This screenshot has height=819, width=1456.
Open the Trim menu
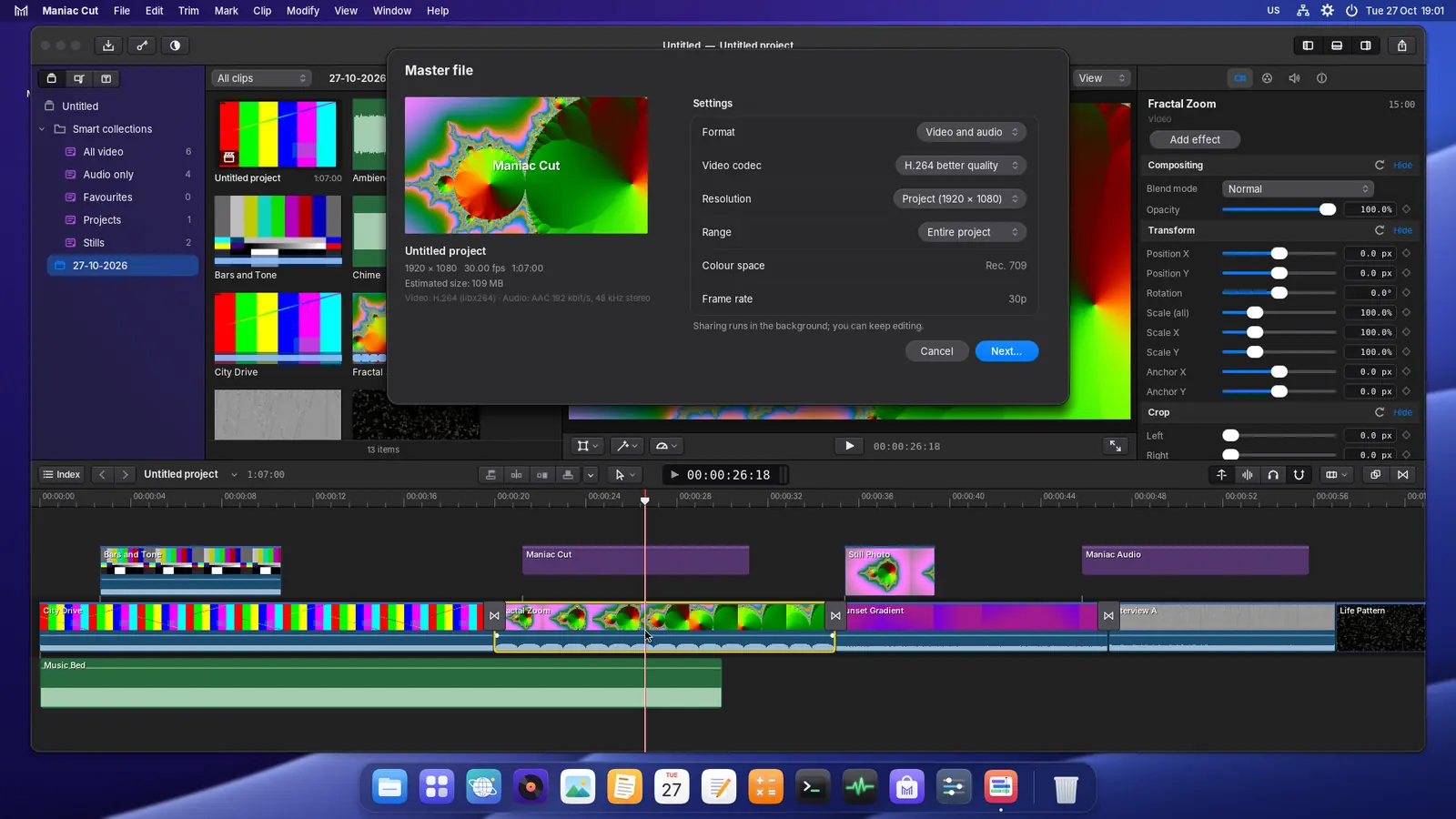(x=188, y=11)
